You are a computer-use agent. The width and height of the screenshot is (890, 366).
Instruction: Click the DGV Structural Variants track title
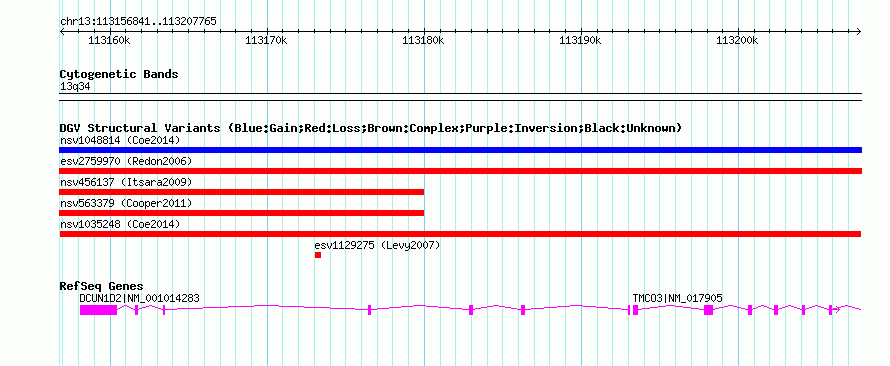pyautogui.click(x=371, y=128)
